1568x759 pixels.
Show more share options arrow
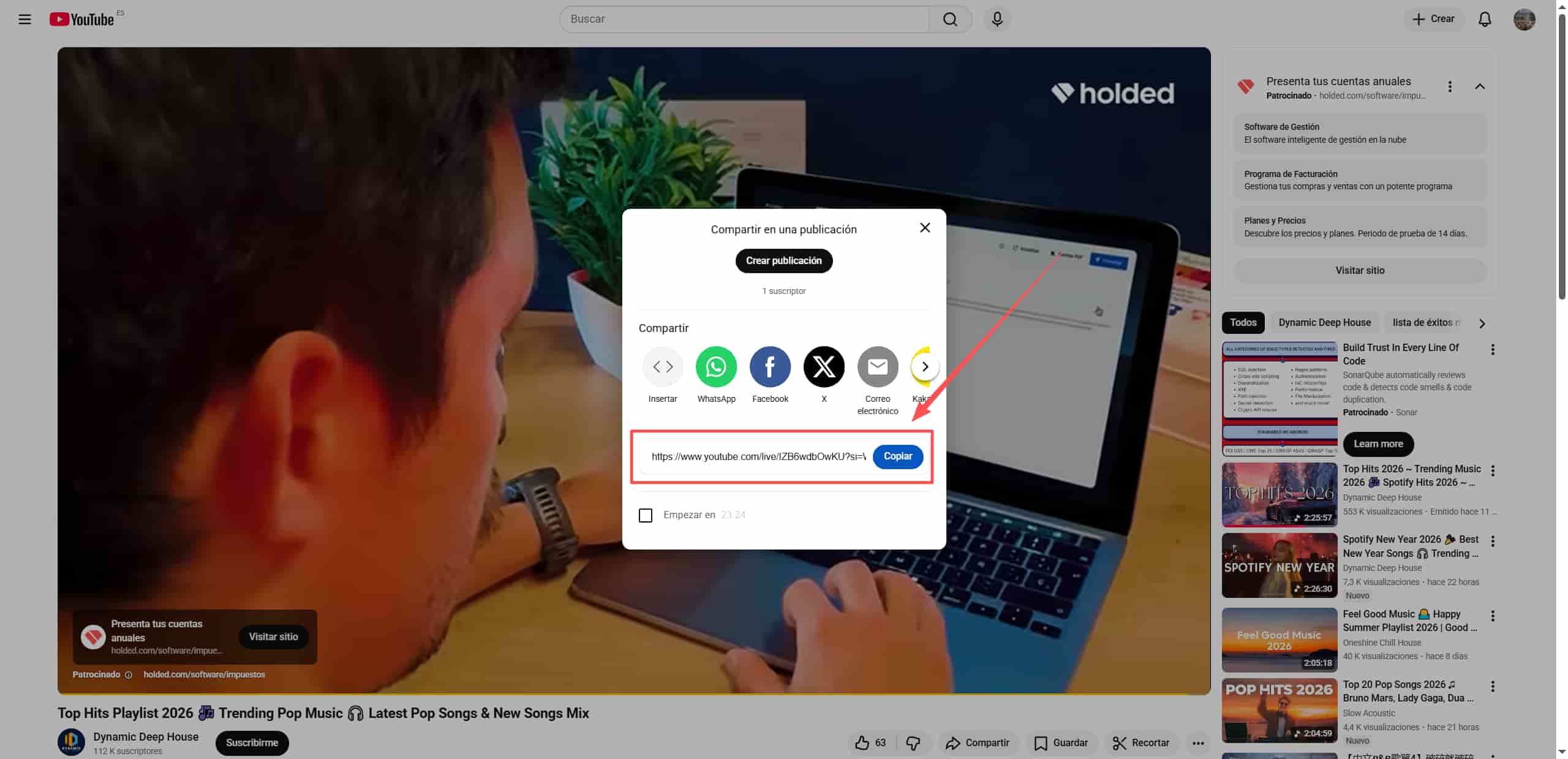click(x=925, y=366)
